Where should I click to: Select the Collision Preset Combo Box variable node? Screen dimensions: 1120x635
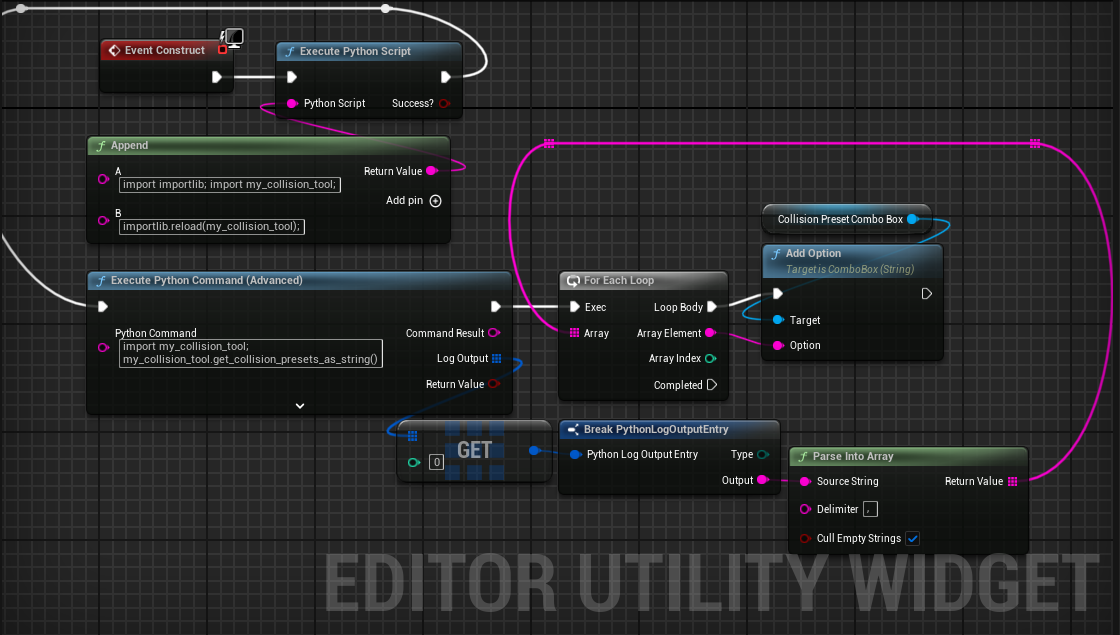click(846, 219)
